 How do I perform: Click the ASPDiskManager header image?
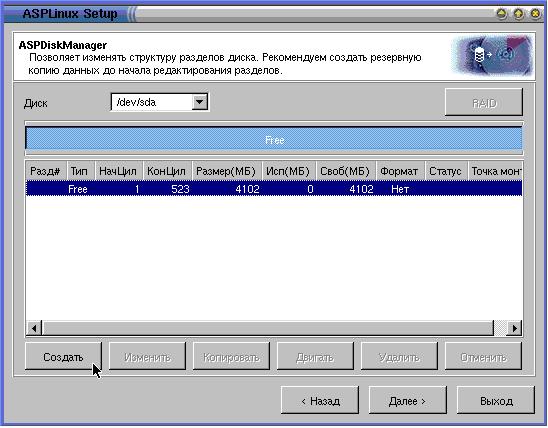492,55
